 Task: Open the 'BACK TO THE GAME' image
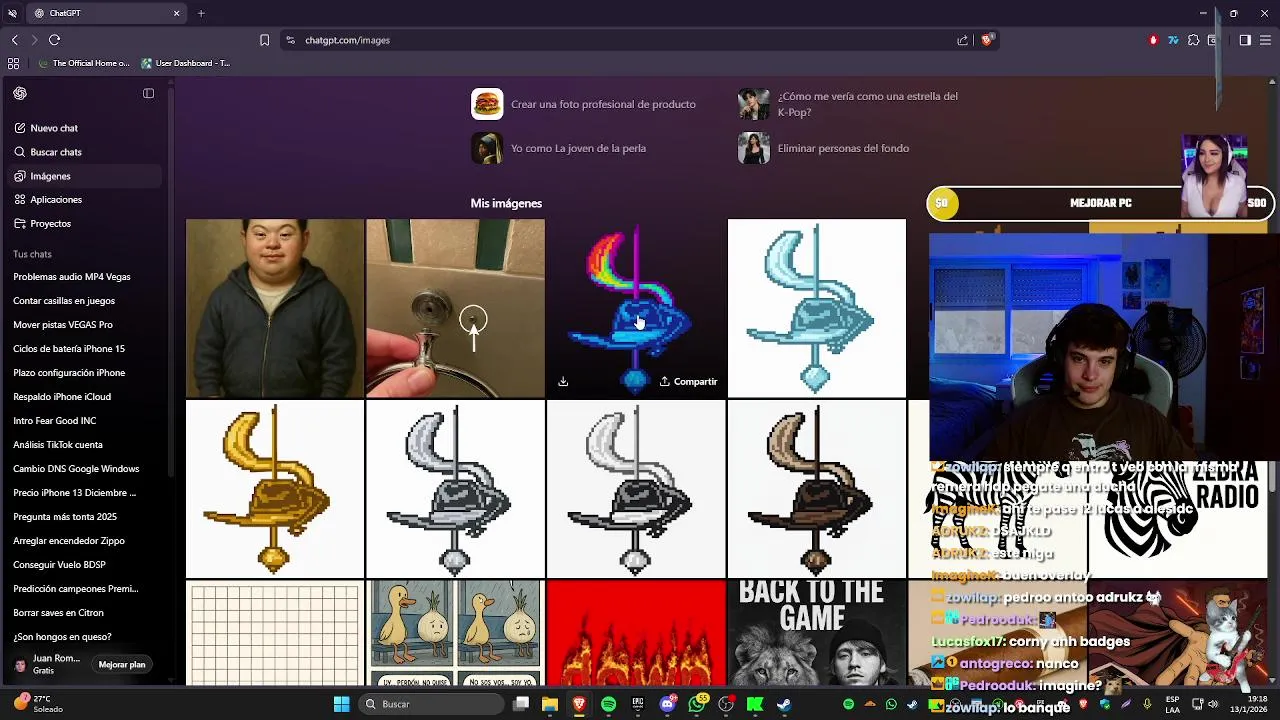(x=816, y=634)
